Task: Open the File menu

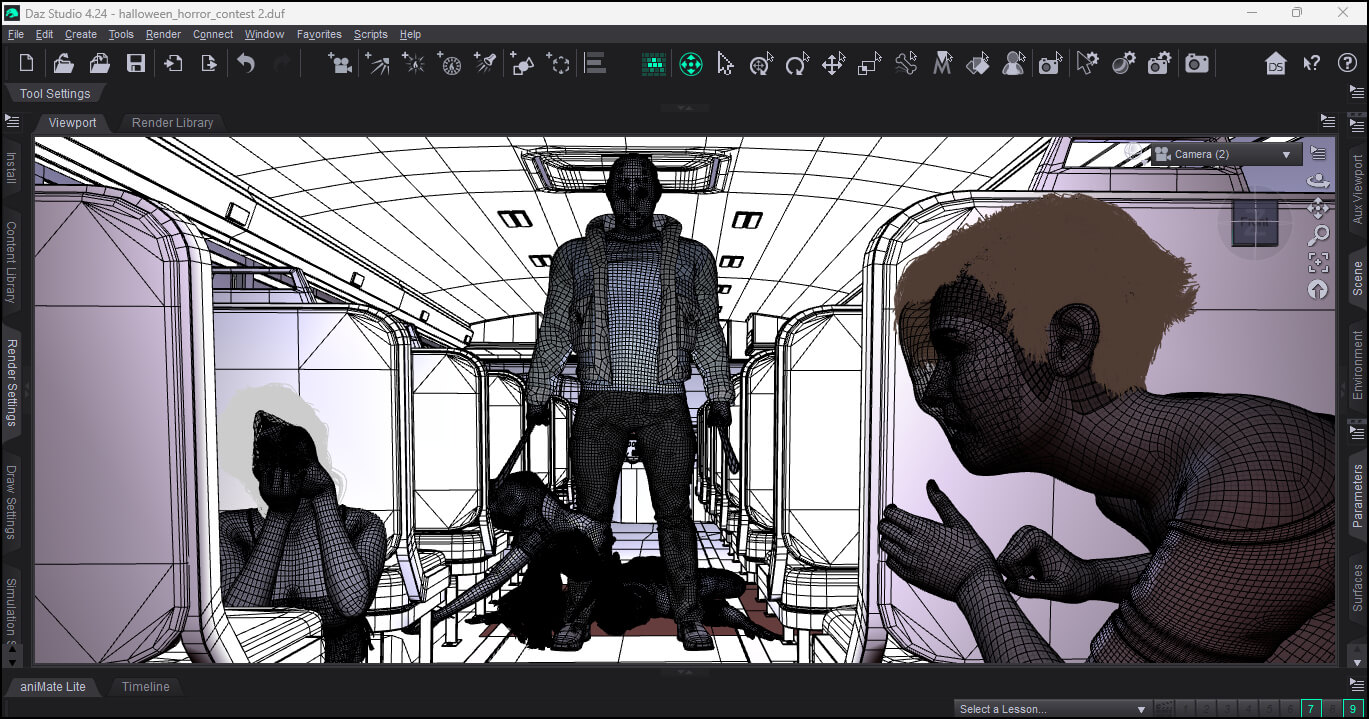Action: click(16, 34)
